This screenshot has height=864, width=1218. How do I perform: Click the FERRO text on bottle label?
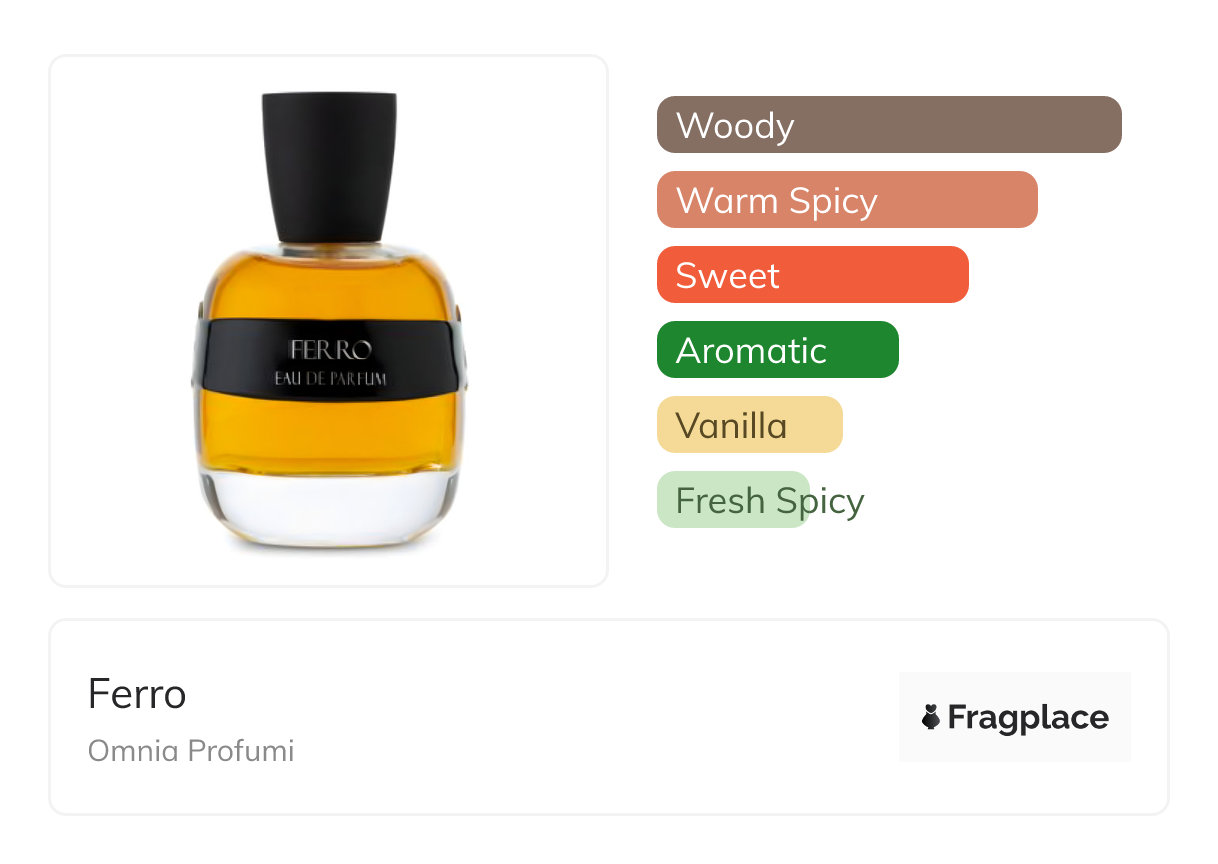tap(331, 350)
